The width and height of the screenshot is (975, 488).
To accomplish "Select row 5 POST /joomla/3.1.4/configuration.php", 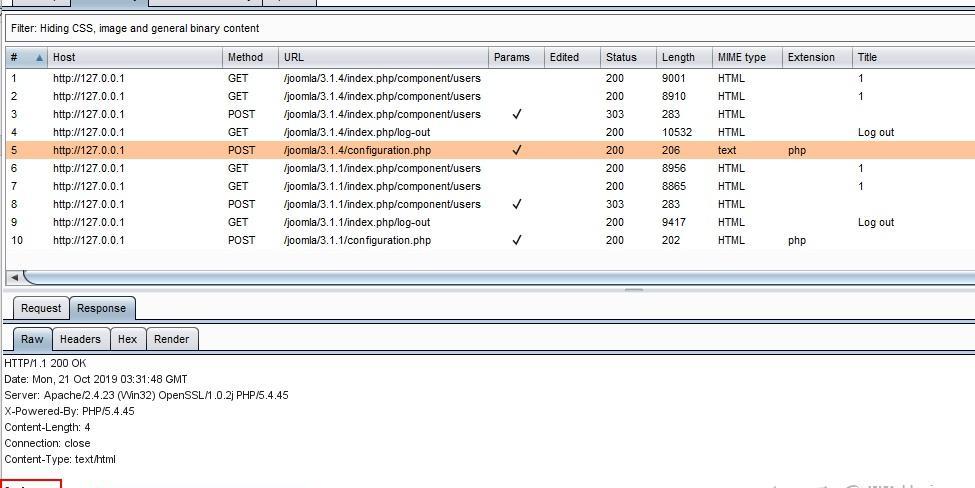I will tap(490, 150).
